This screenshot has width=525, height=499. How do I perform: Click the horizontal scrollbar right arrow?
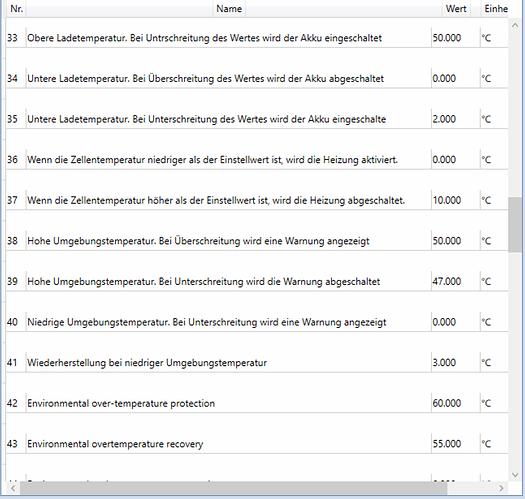501,488
